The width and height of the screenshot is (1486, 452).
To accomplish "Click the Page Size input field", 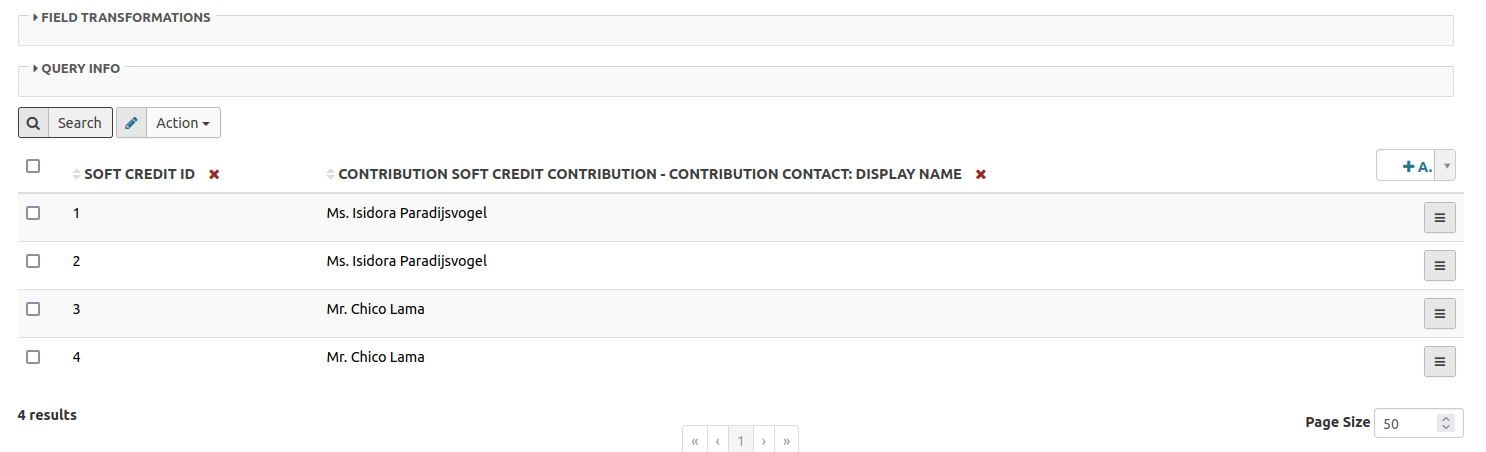I will coord(1408,423).
